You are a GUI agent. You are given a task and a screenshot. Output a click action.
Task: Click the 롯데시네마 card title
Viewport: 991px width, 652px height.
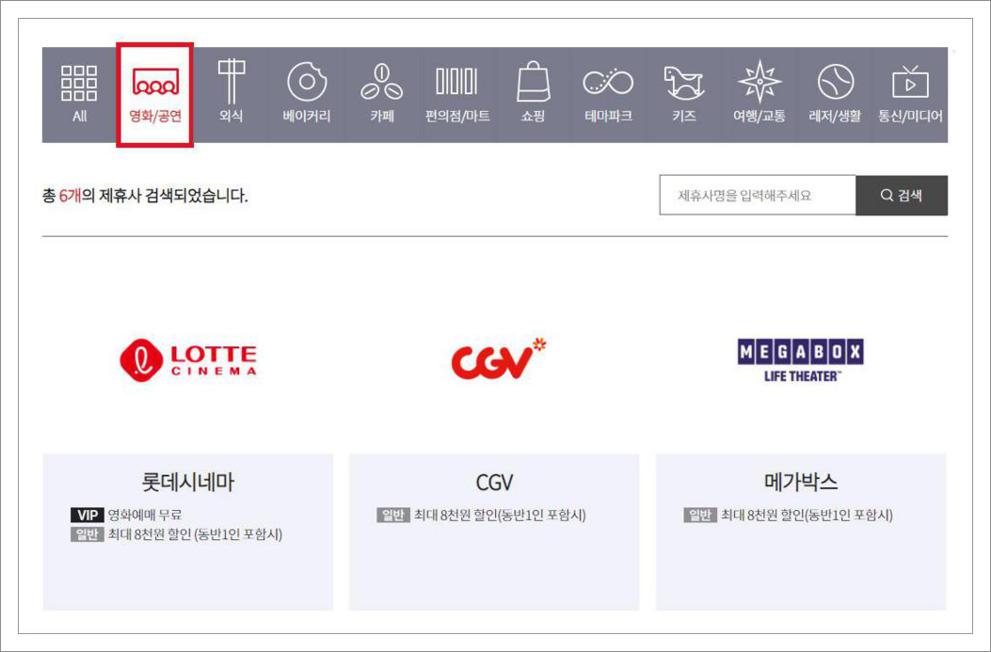pos(188,482)
